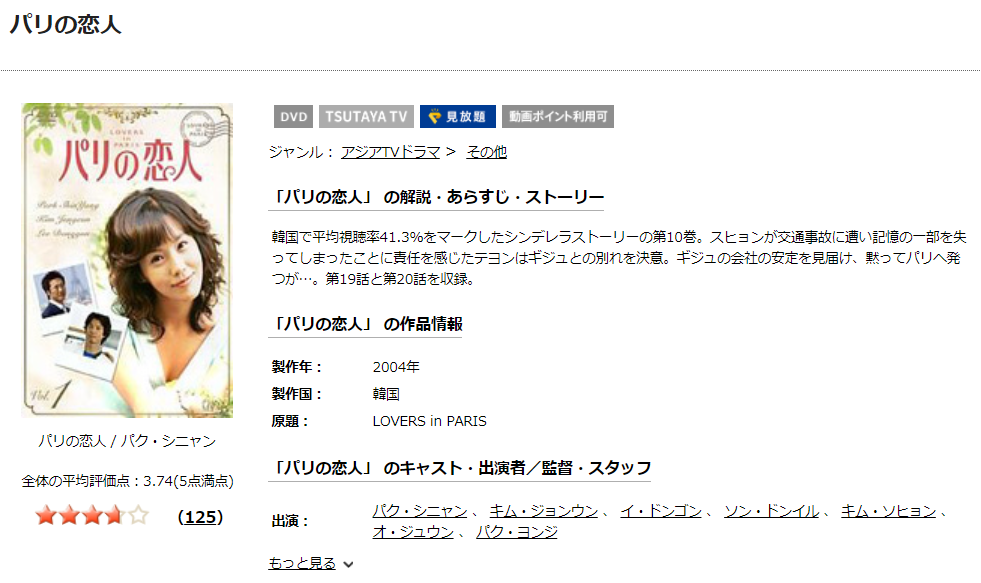Click the chevron beside もっと見る
The height and width of the screenshot is (583, 981).
coord(348,564)
